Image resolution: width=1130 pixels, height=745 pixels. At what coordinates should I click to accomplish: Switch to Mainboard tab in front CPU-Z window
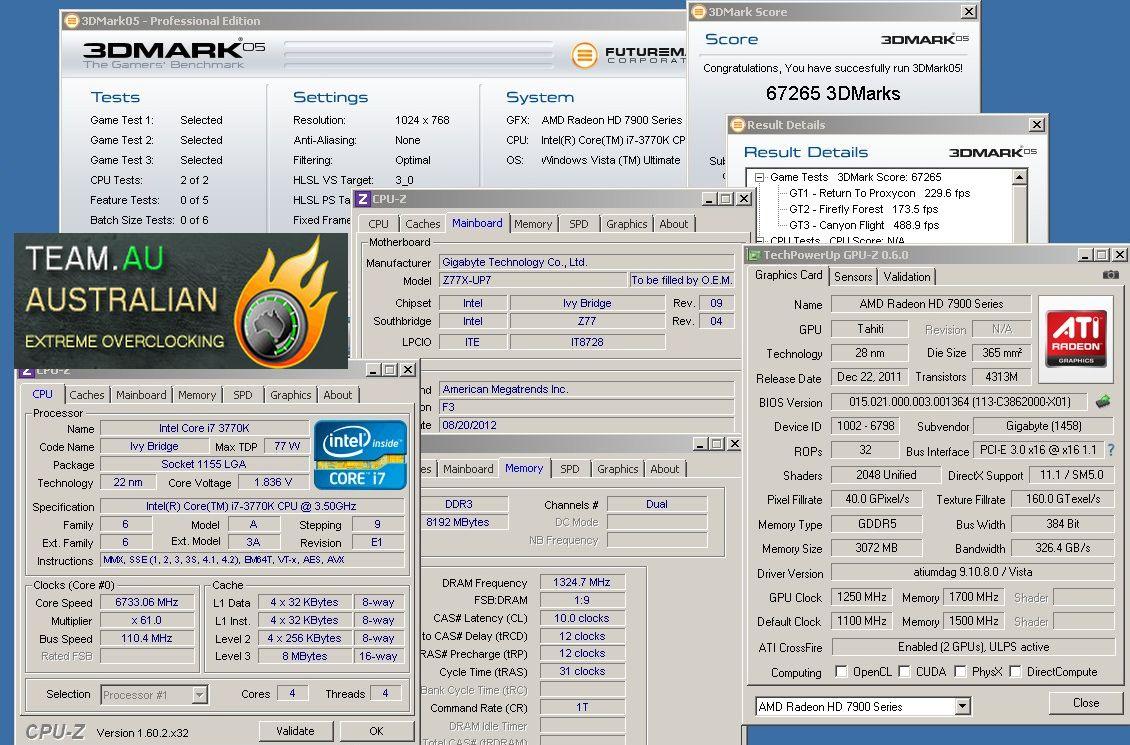(141, 395)
